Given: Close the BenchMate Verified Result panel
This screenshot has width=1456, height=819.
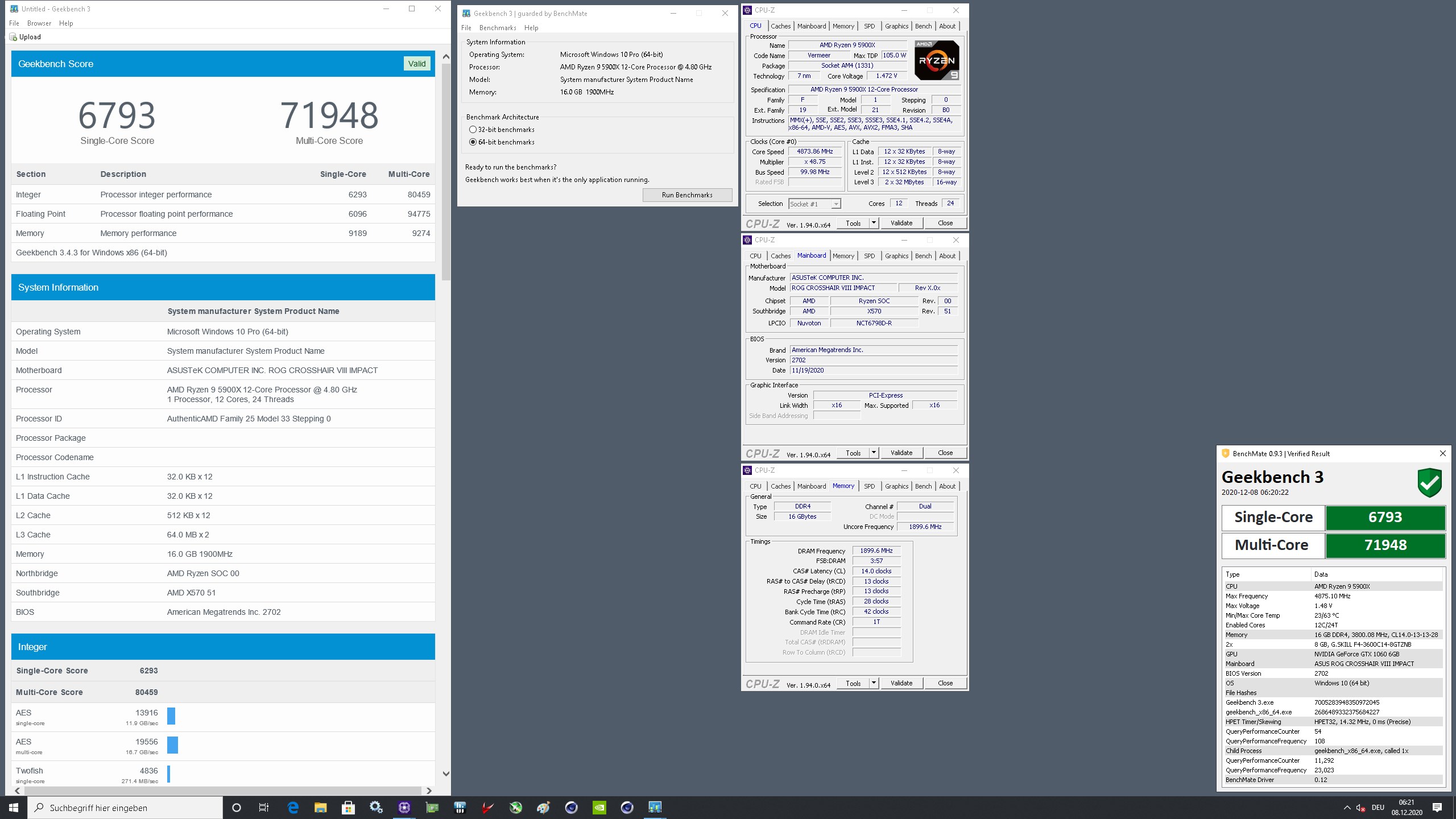Looking at the screenshot, I should click(1442, 453).
